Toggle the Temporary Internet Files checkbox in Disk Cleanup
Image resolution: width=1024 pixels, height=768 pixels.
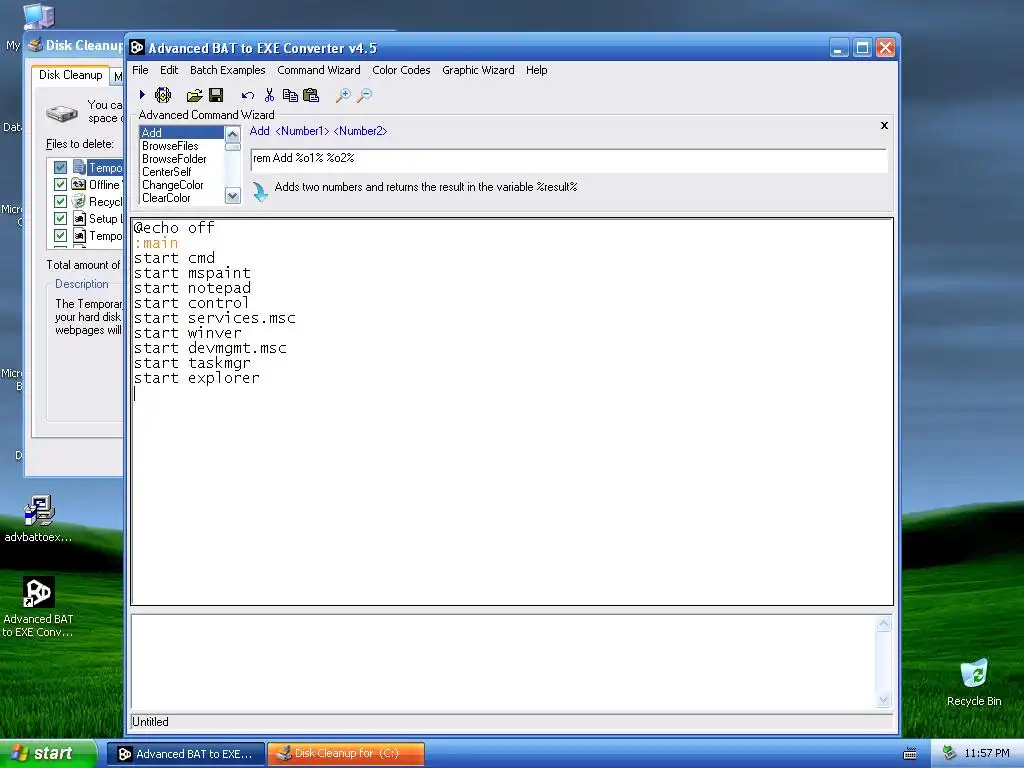point(60,168)
